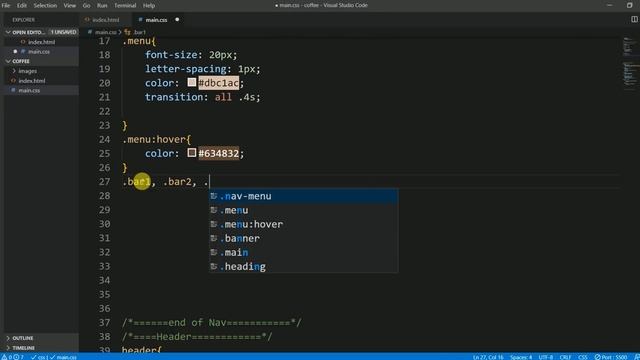Click the errors and warnings status indicator

click(13, 357)
